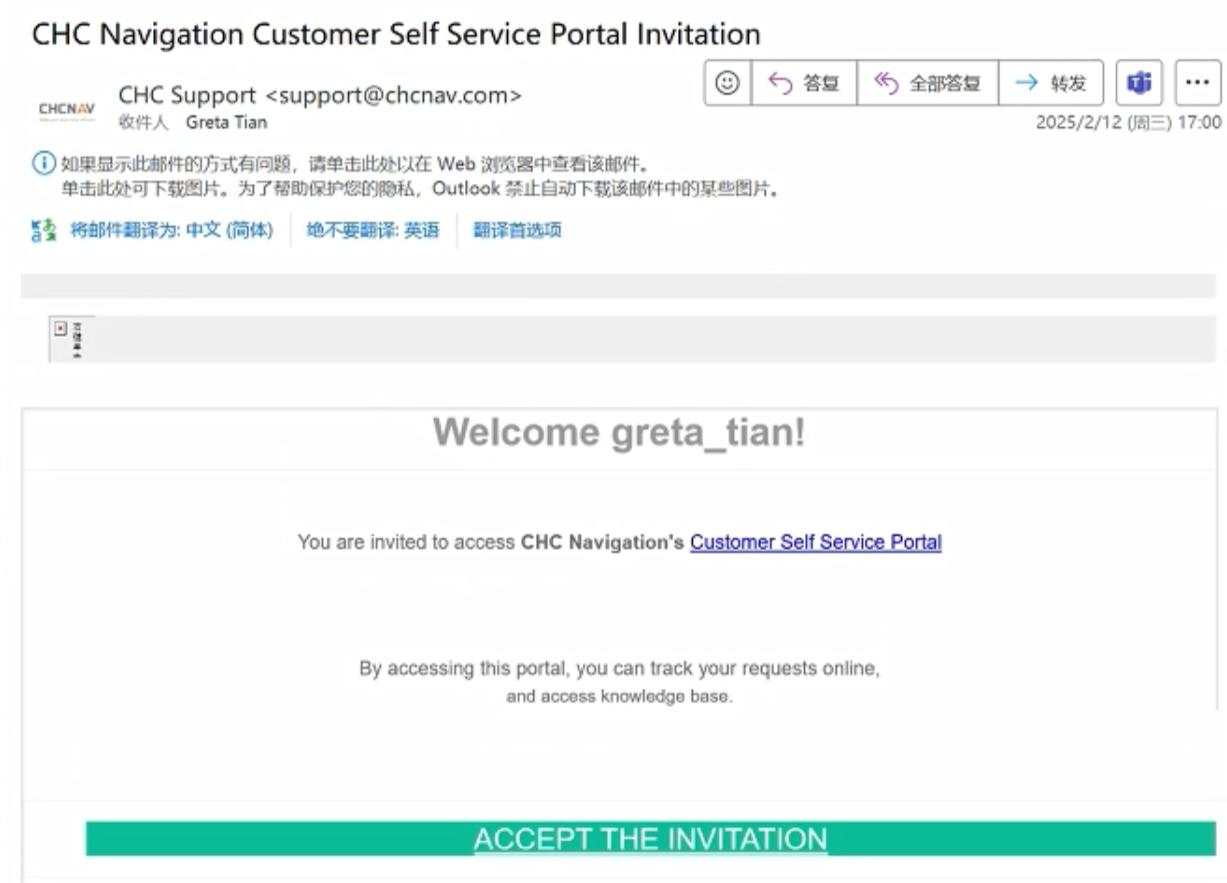
Task: Click the recipient name Greta Tian
Action: tap(226, 123)
